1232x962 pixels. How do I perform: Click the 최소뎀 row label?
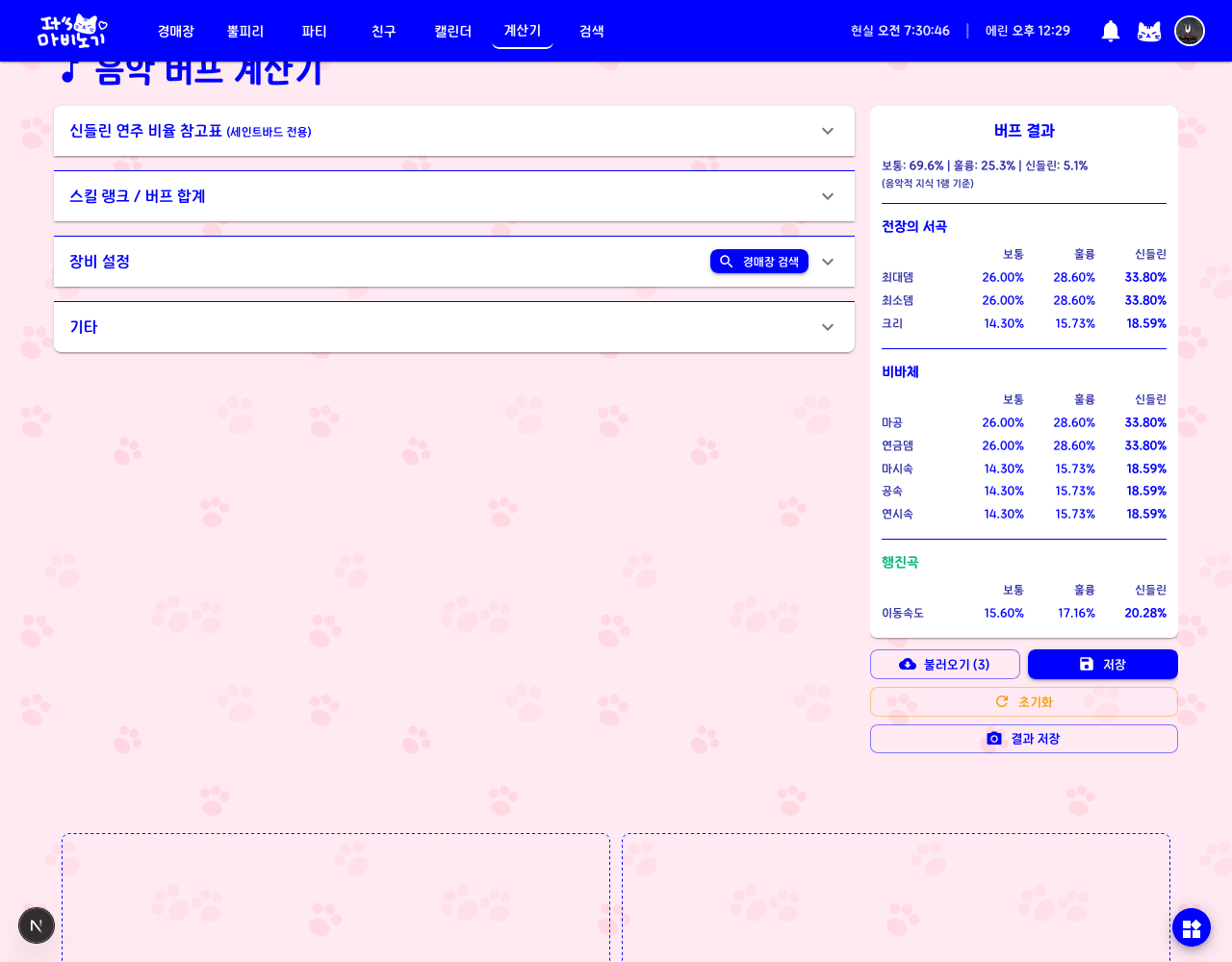pyautogui.click(x=898, y=300)
